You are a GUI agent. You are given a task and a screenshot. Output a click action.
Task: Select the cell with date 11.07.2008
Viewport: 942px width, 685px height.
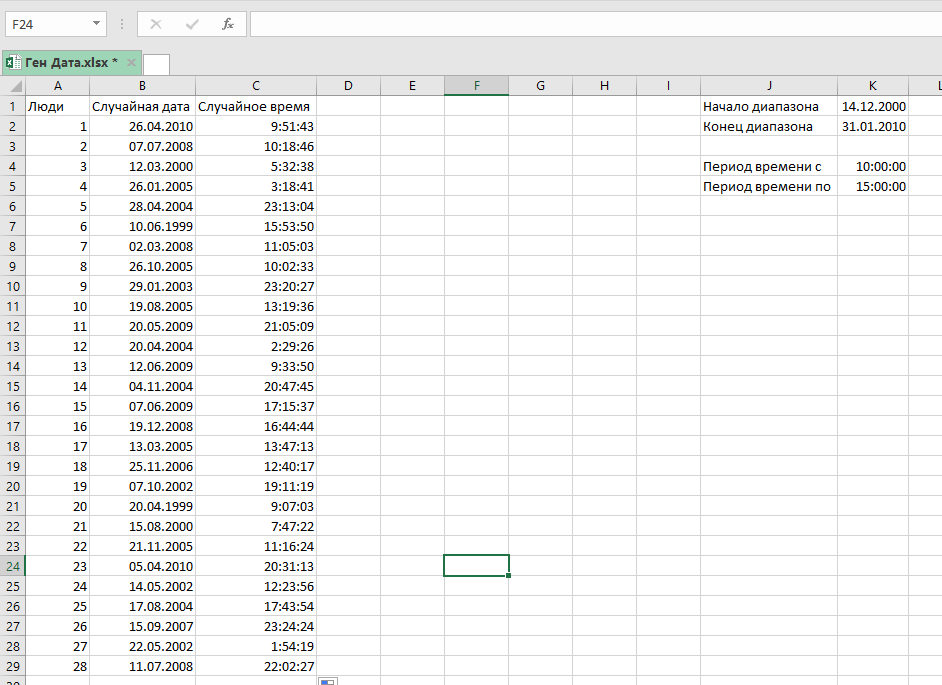point(142,666)
